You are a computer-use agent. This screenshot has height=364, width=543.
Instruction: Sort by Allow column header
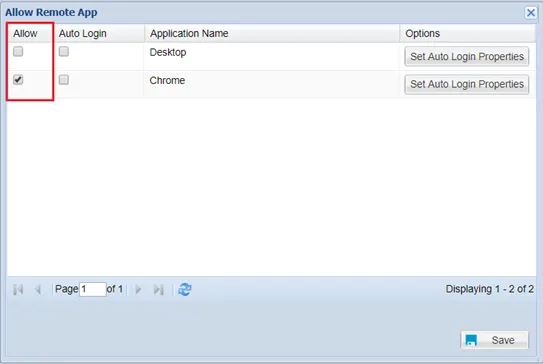pyautogui.click(x=30, y=33)
